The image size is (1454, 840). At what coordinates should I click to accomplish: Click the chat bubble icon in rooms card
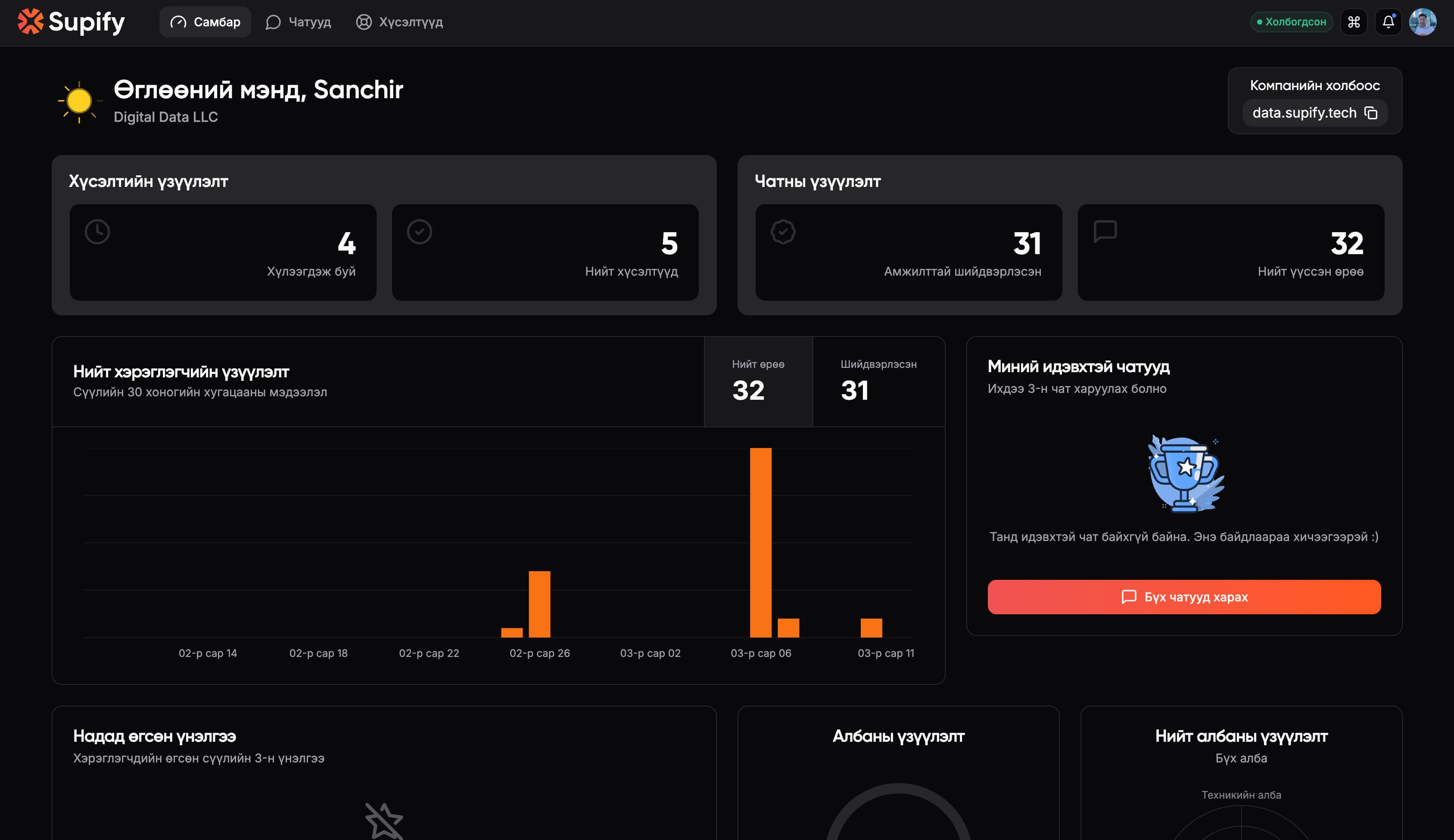point(1105,231)
